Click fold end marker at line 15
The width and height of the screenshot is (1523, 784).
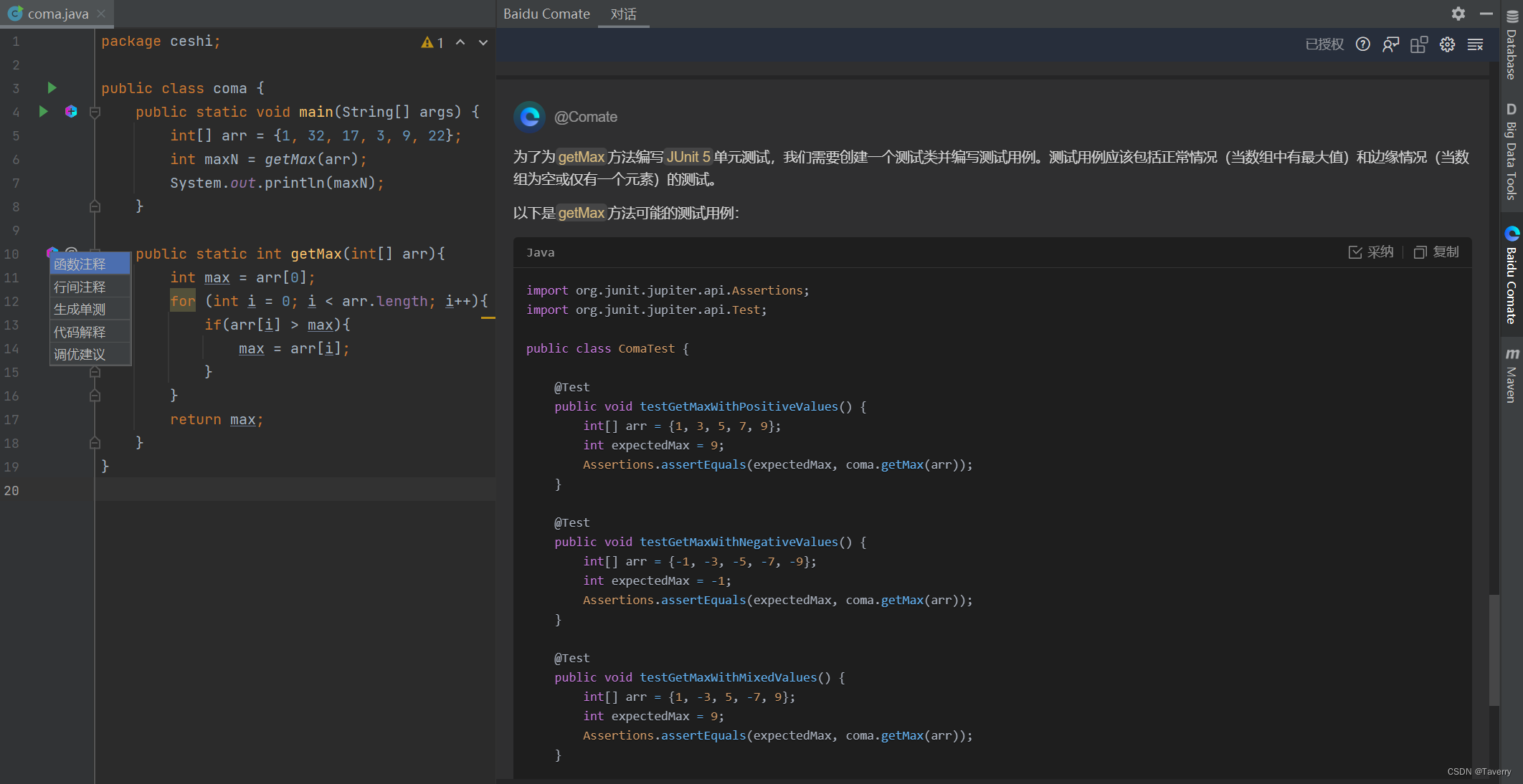point(95,372)
